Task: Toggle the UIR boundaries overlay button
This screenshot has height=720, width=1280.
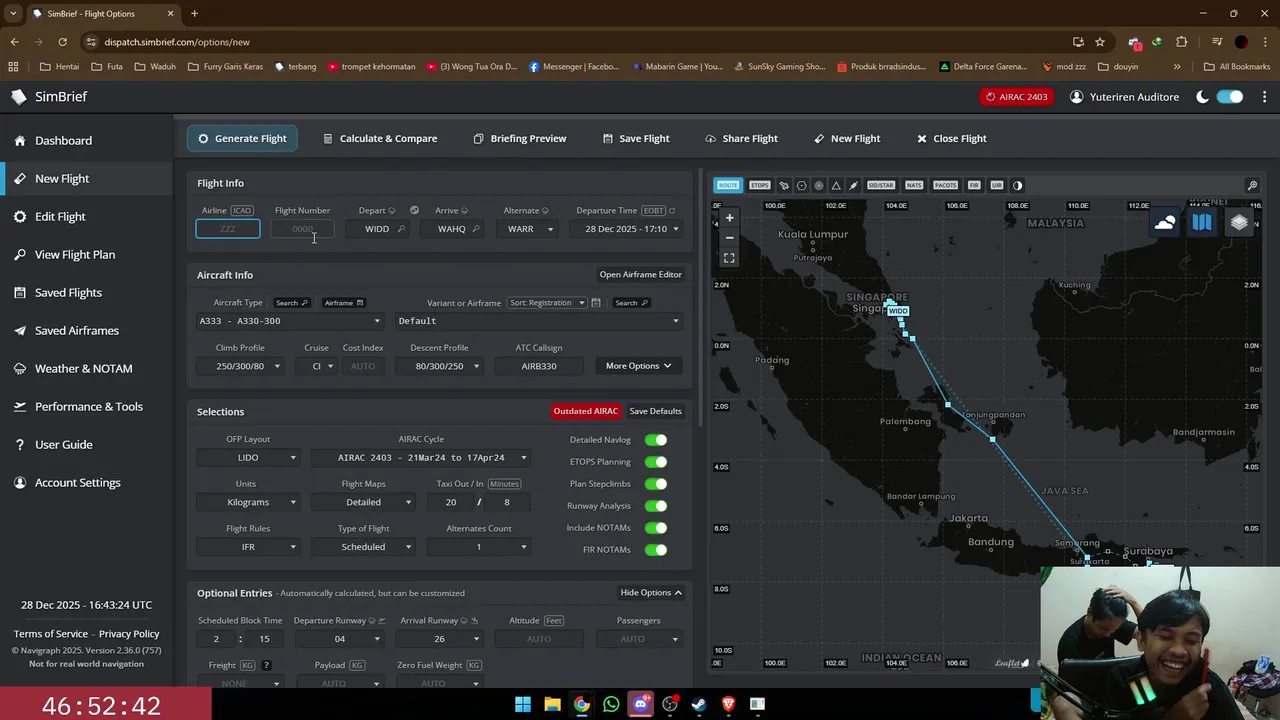Action: click(x=996, y=185)
